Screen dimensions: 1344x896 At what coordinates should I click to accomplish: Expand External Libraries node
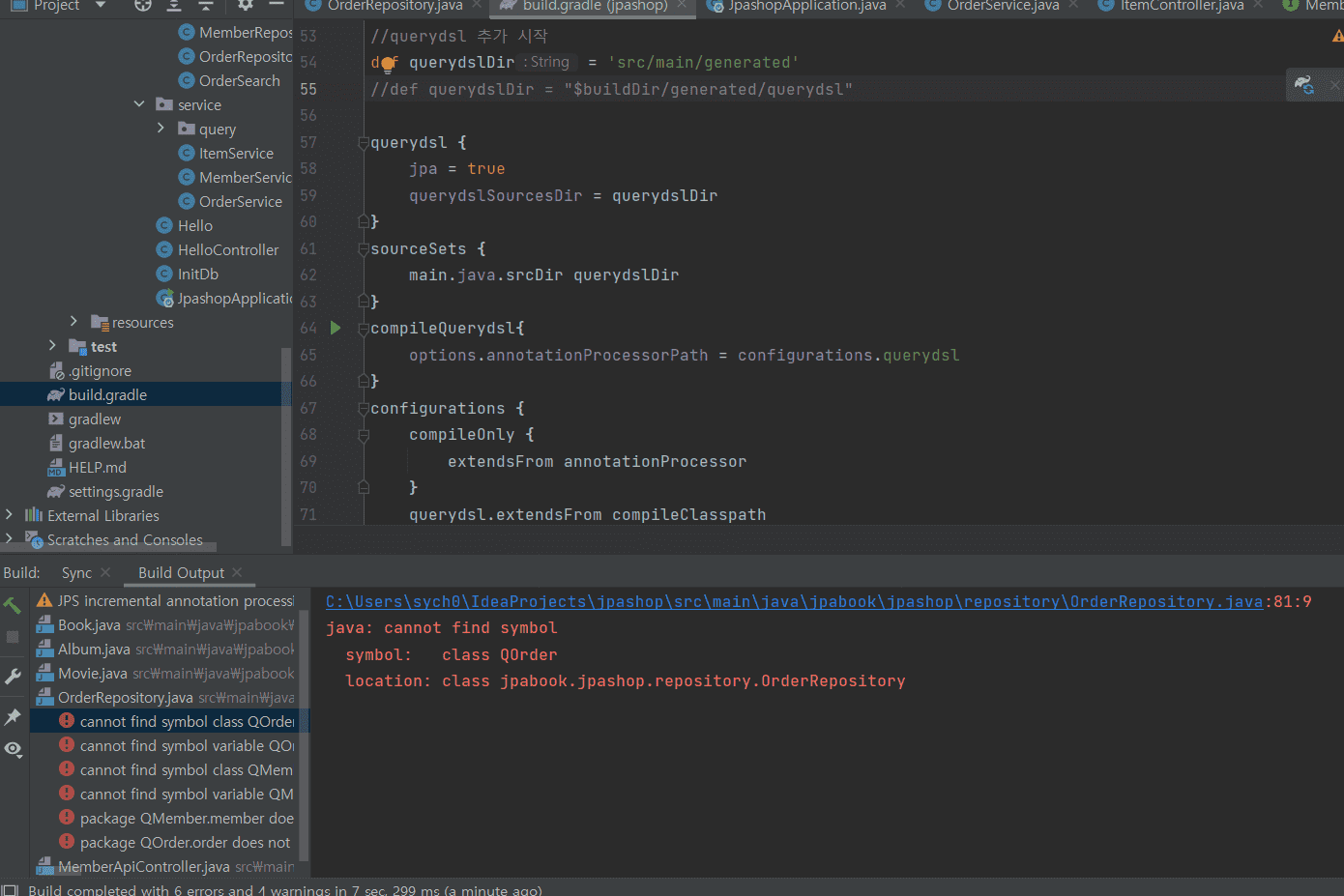[9, 515]
